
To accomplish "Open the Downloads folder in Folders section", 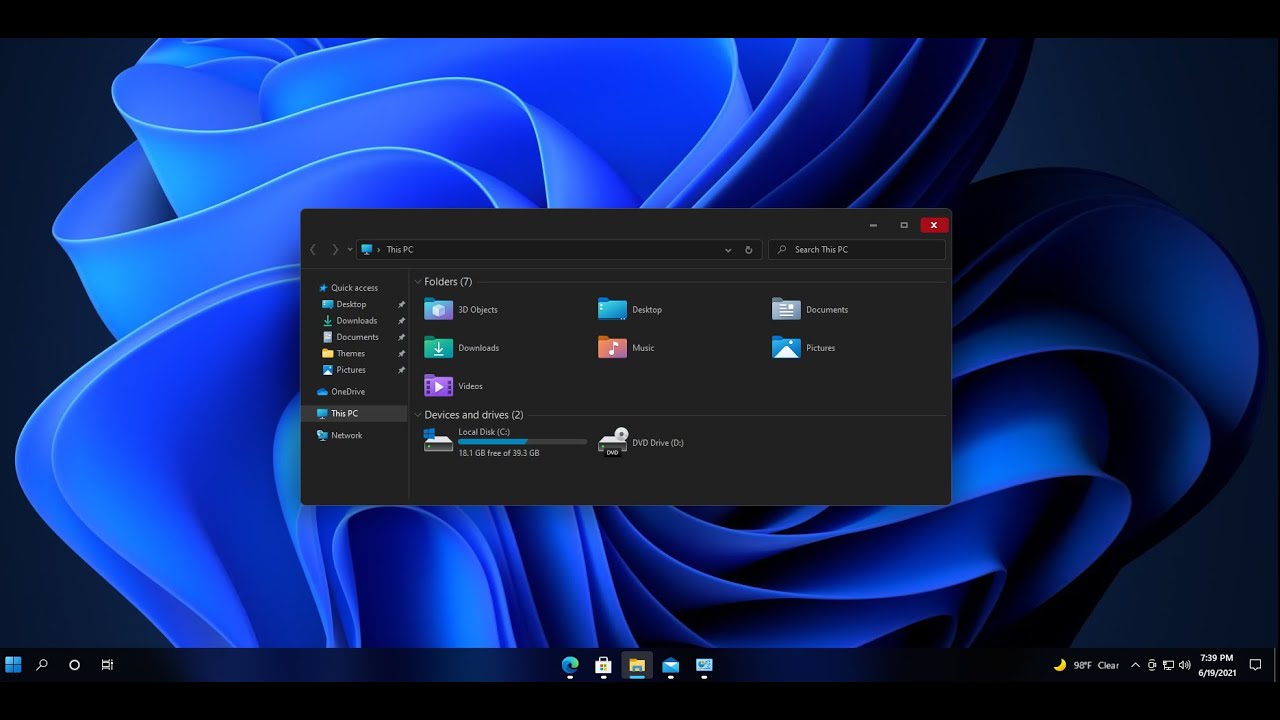I will click(x=438, y=348).
